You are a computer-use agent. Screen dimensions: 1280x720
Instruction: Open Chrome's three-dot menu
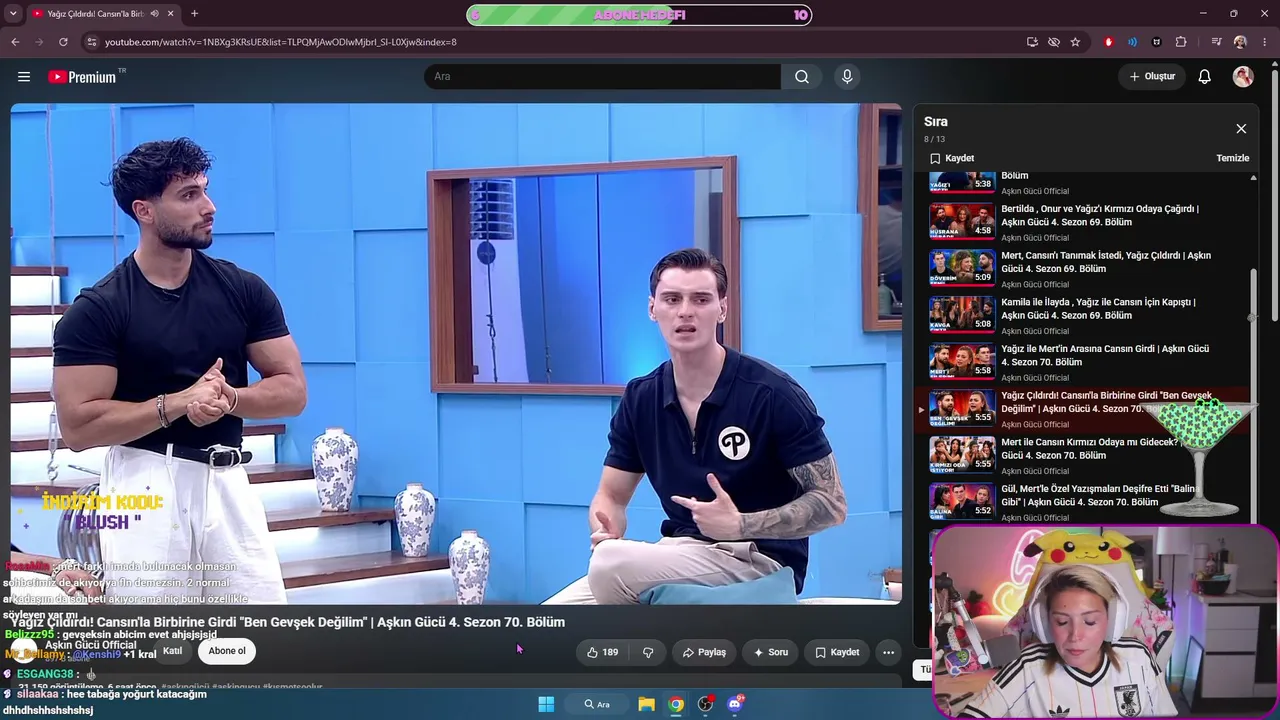click(x=1265, y=42)
